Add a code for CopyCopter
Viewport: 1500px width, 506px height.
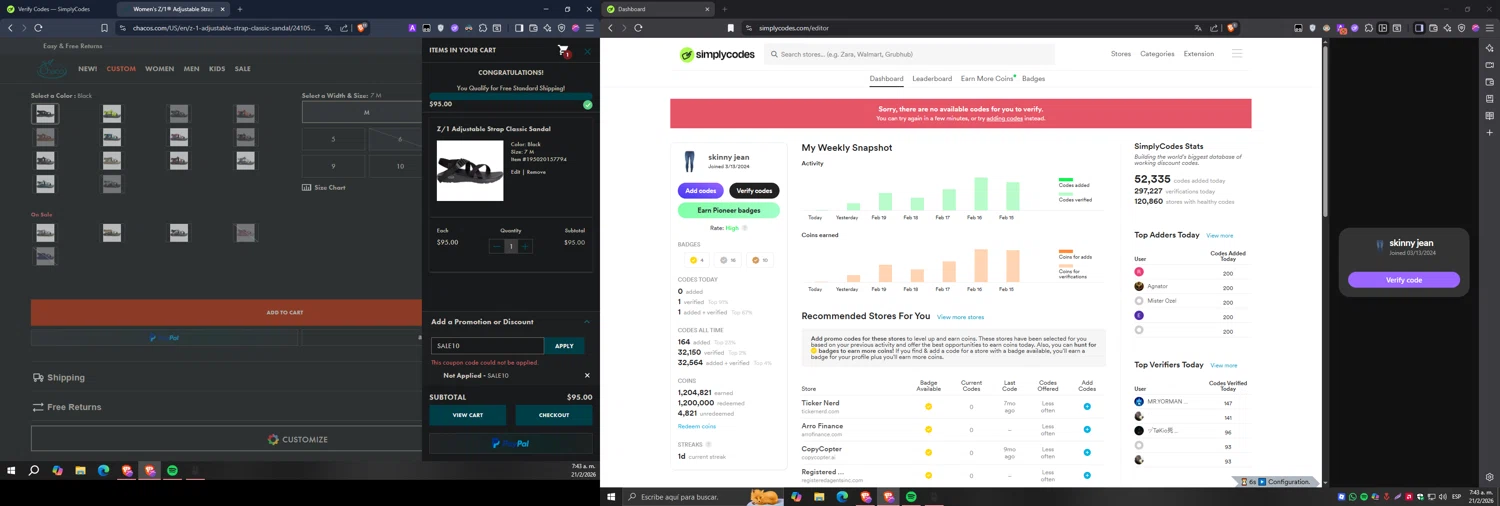click(1087, 453)
